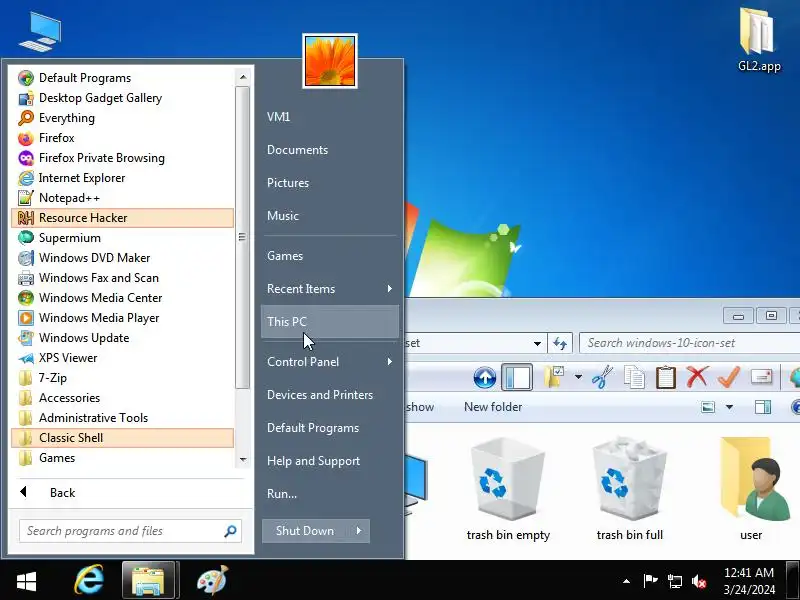The width and height of the screenshot is (800, 600).
Task: Open Internet Explorer from the taskbar
Action: (x=89, y=580)
